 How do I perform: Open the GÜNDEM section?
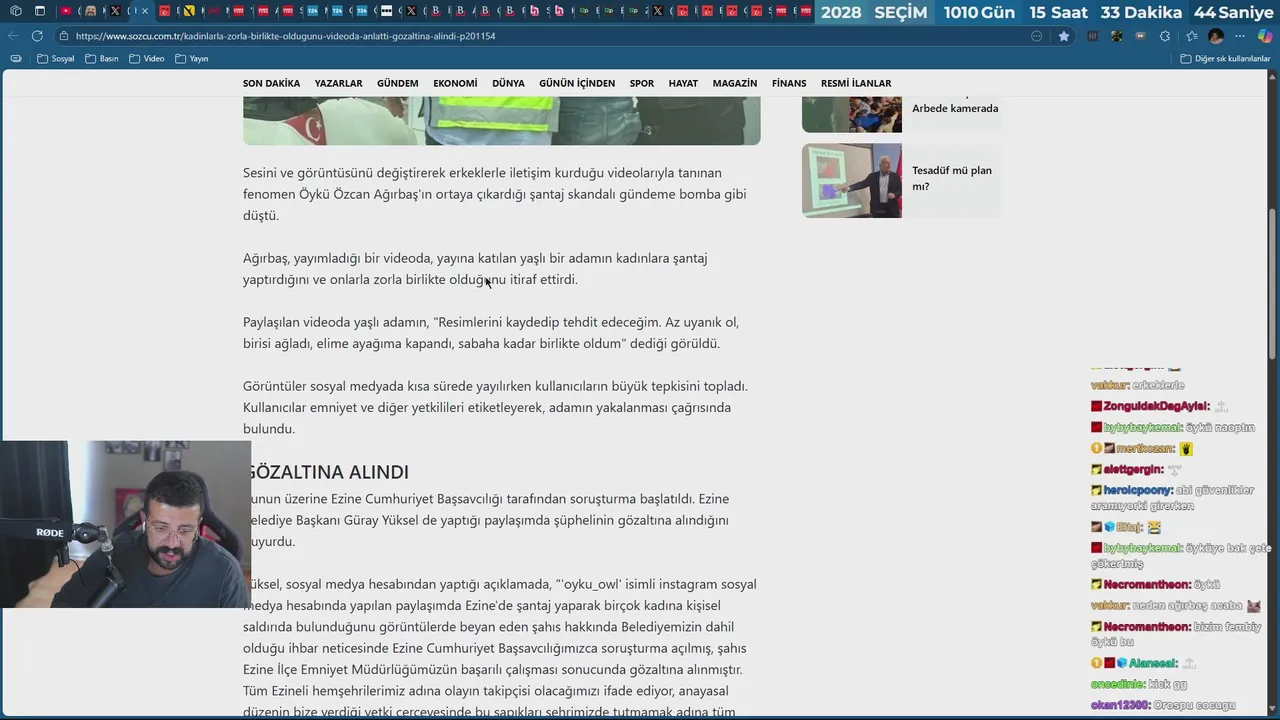(x=397, y=83)
